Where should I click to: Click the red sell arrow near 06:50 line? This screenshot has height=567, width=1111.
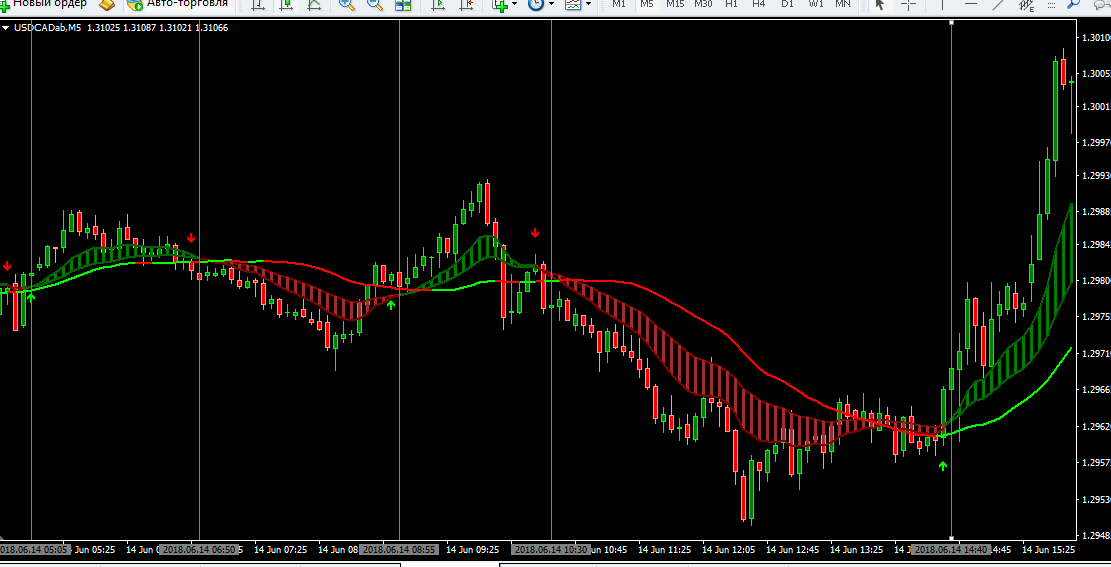tap(191, 238)
